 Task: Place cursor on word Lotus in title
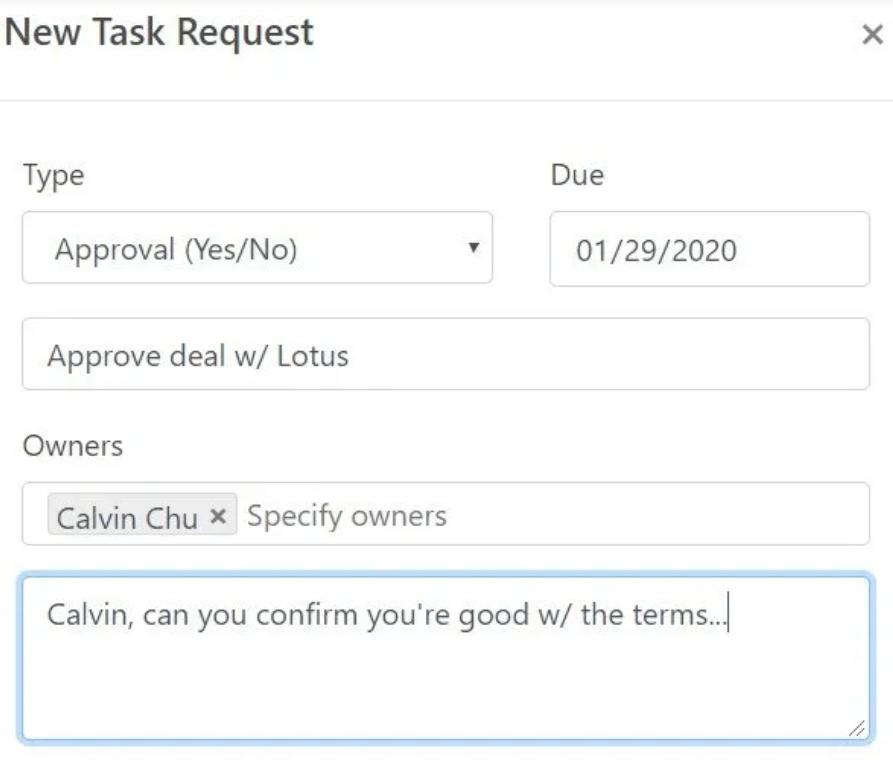314,356
